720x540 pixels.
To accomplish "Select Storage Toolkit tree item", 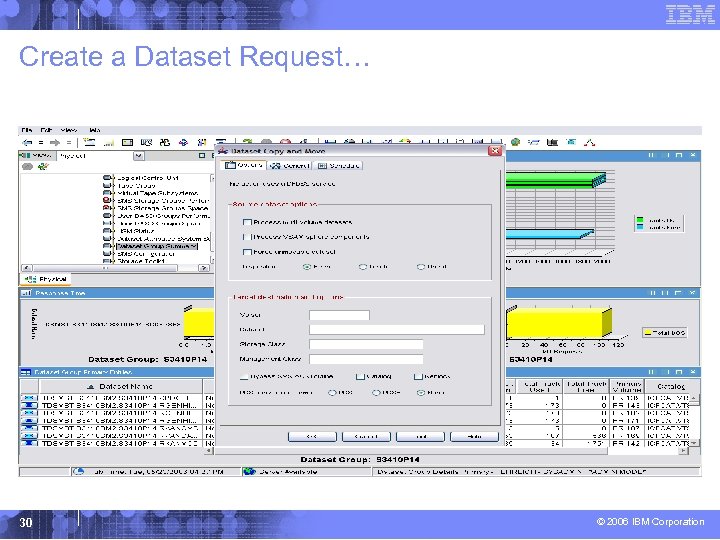I will 141,261.
